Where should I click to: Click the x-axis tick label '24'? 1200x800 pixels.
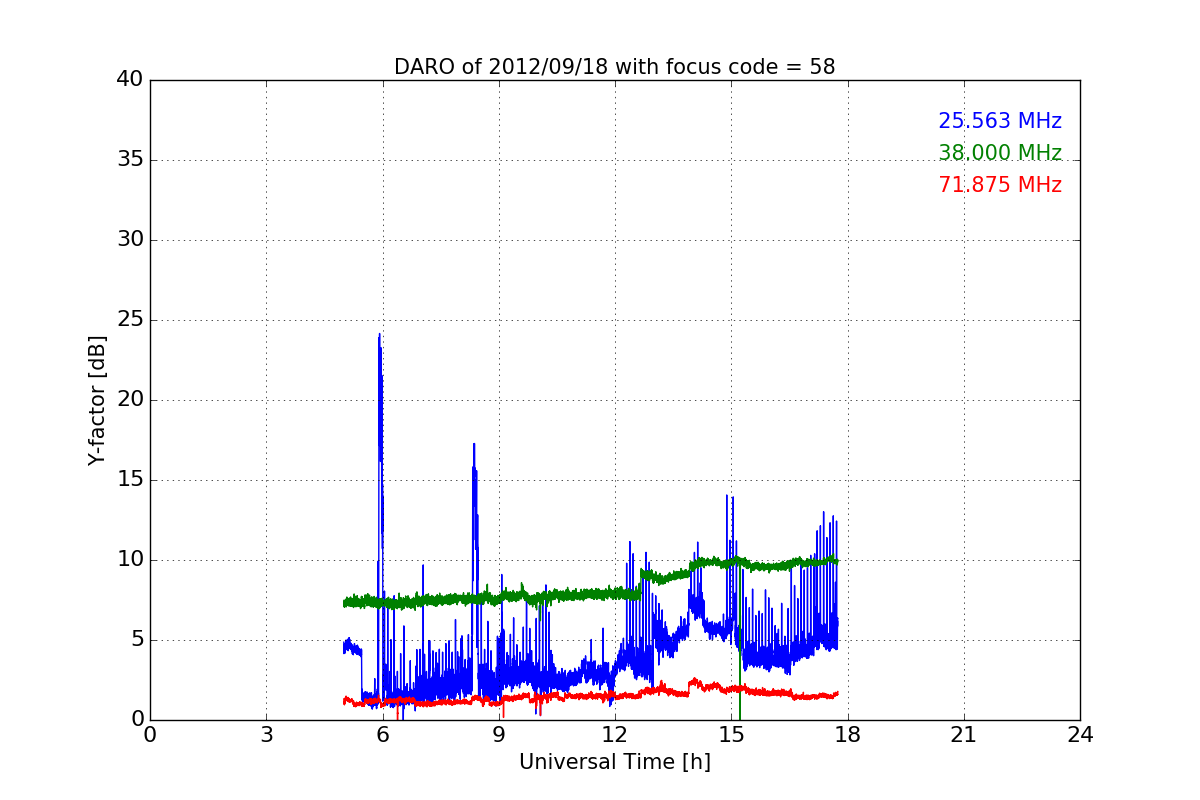coord(1080,734)
